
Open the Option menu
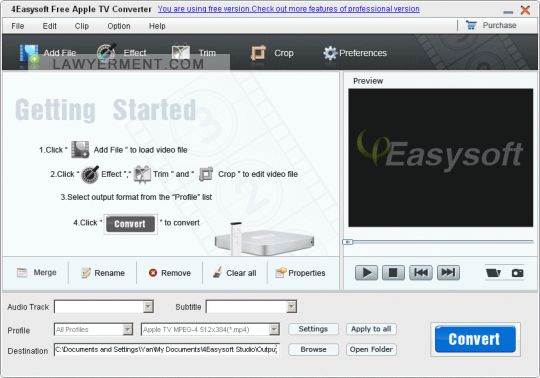119,26
